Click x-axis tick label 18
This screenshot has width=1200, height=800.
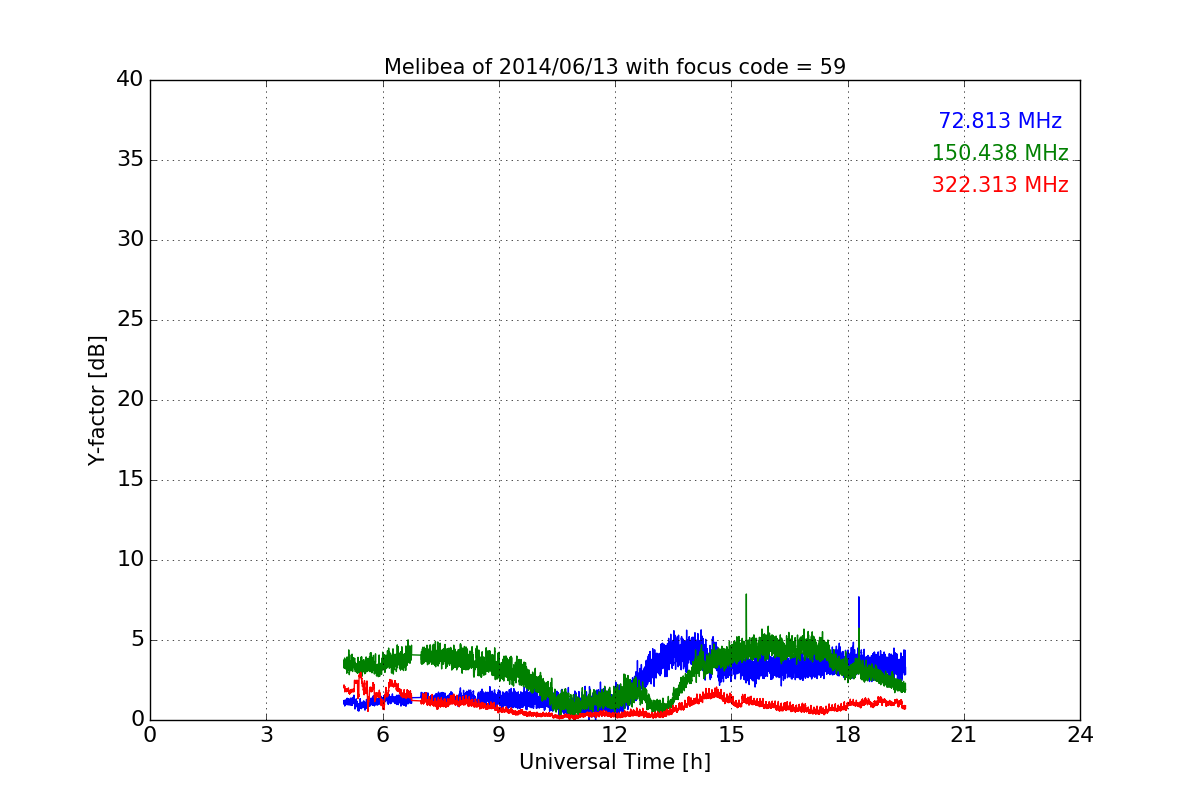(x=848, y=734)
